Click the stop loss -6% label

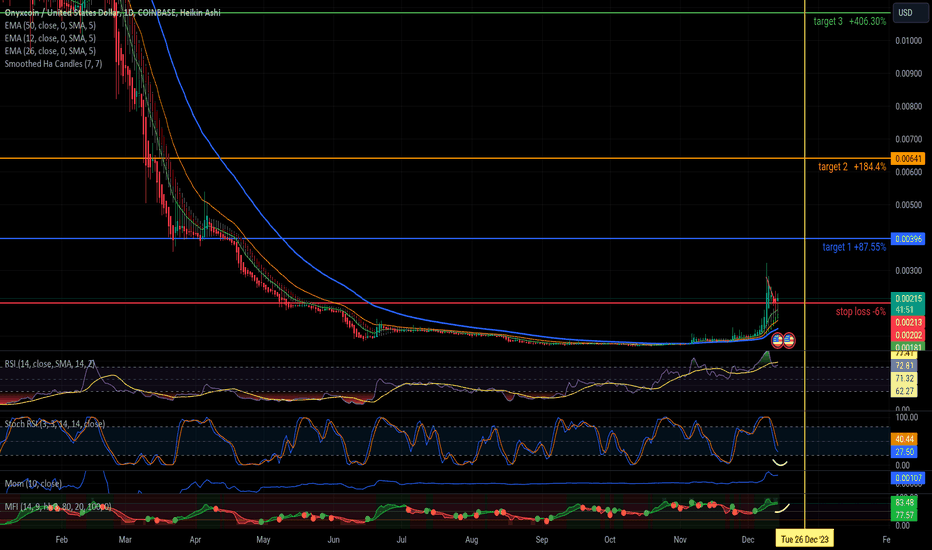861,312
